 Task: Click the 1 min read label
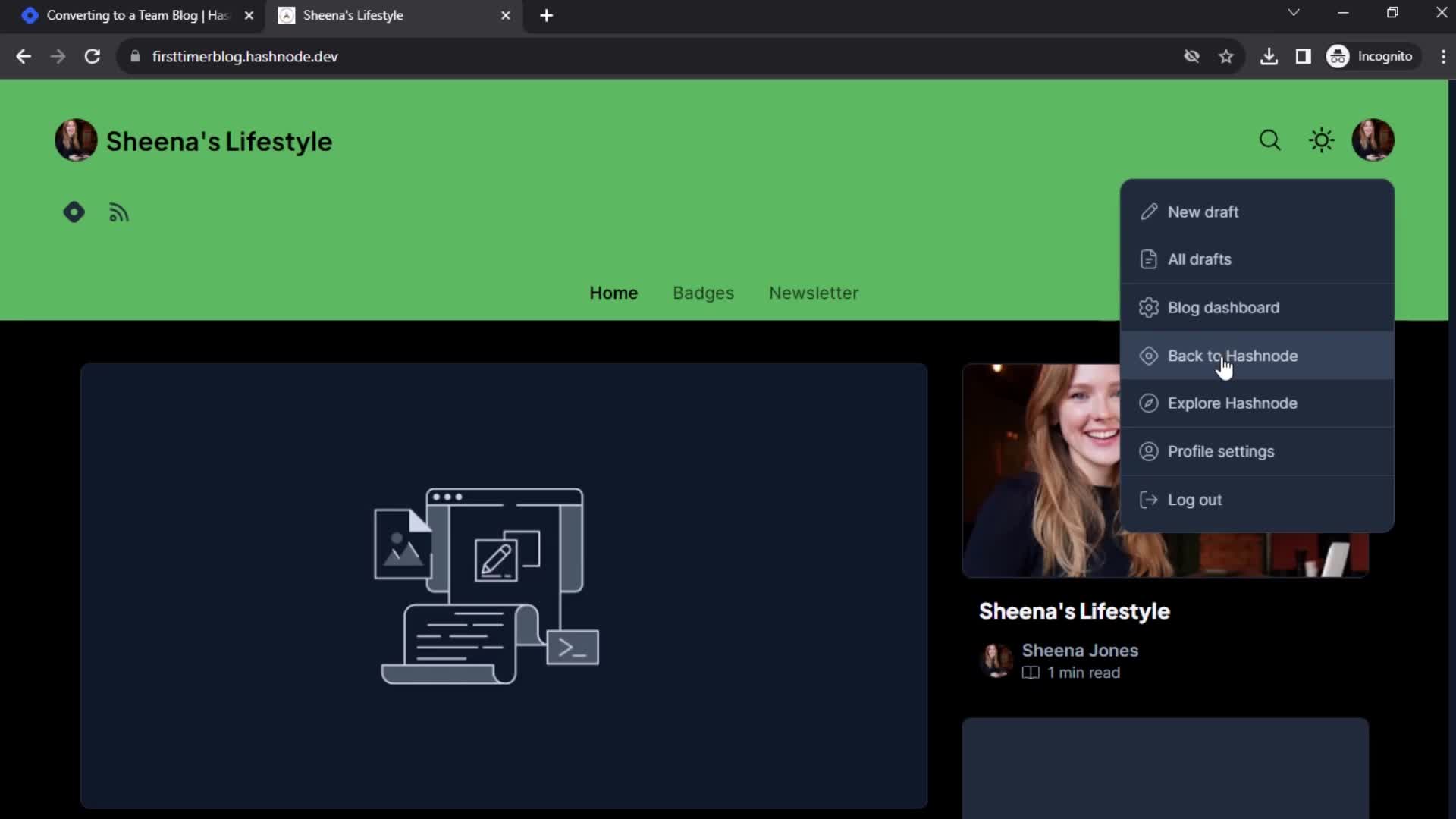pyautogui.click(x=1083, y=673)
